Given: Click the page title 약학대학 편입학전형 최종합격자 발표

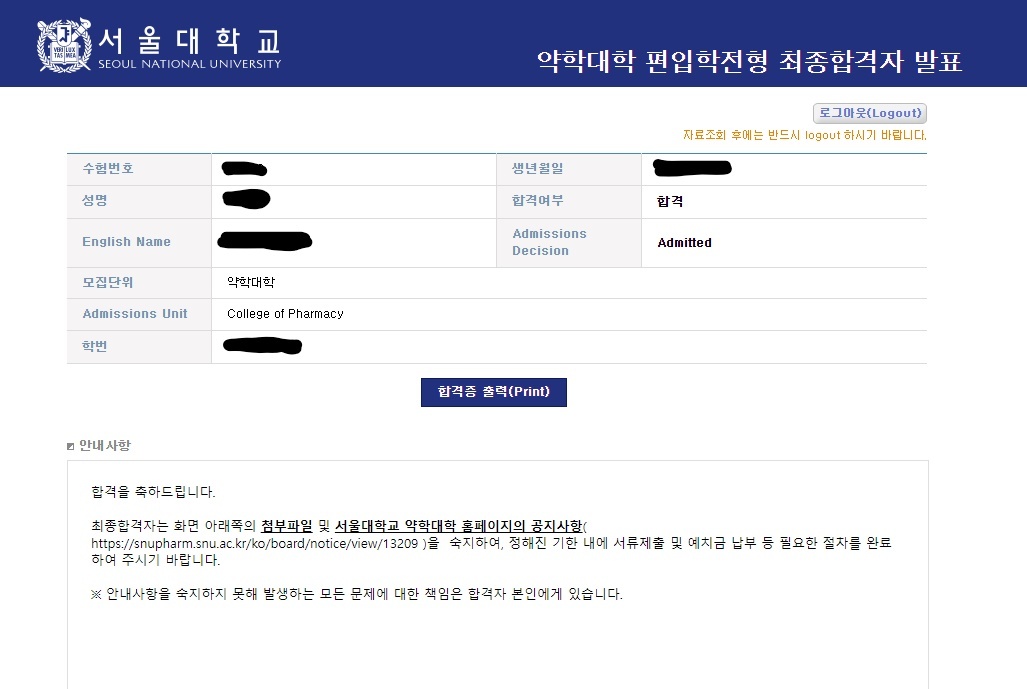Looking at the screenshot, I should tap(749, 61).
